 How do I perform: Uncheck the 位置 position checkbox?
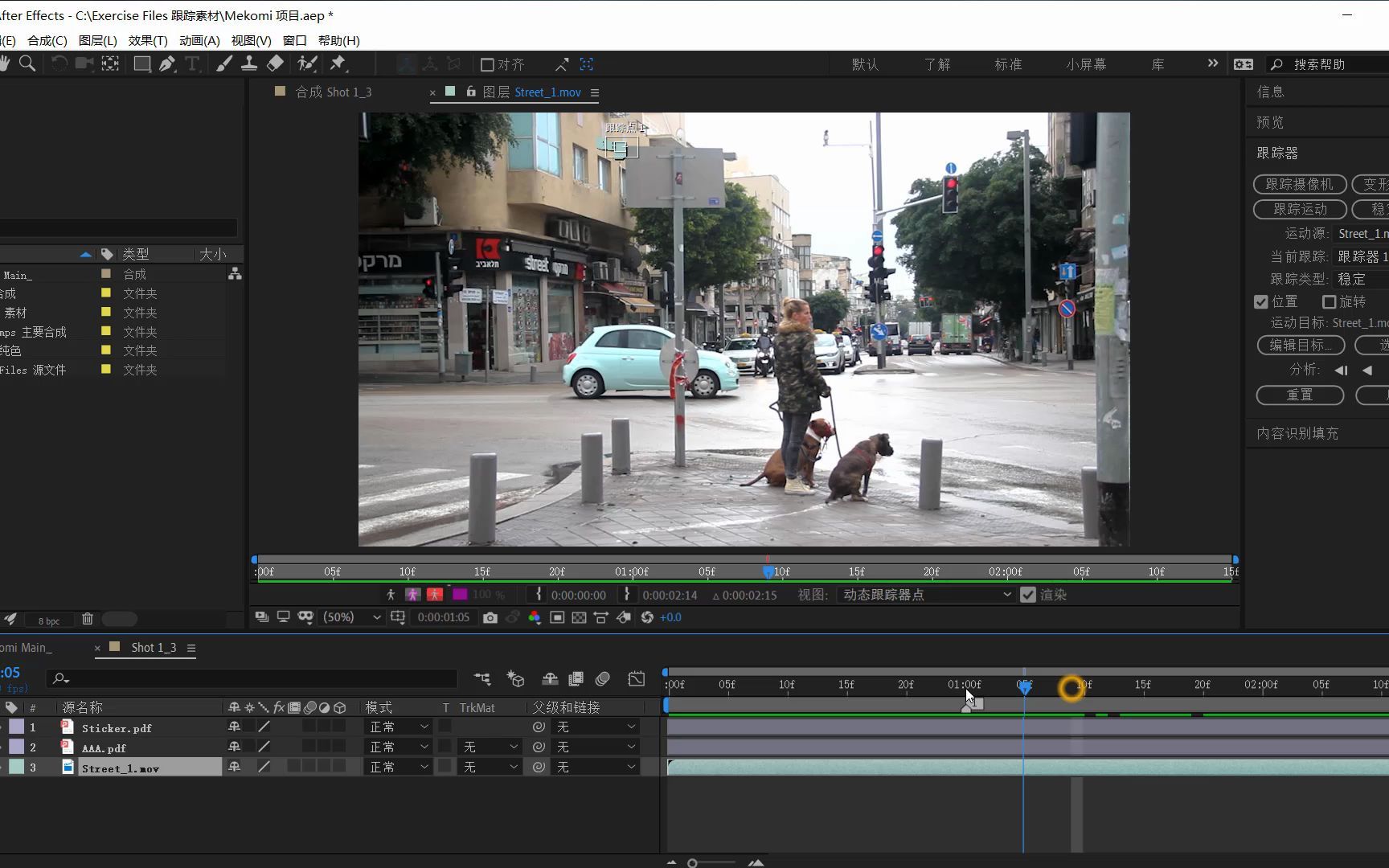1261,301
